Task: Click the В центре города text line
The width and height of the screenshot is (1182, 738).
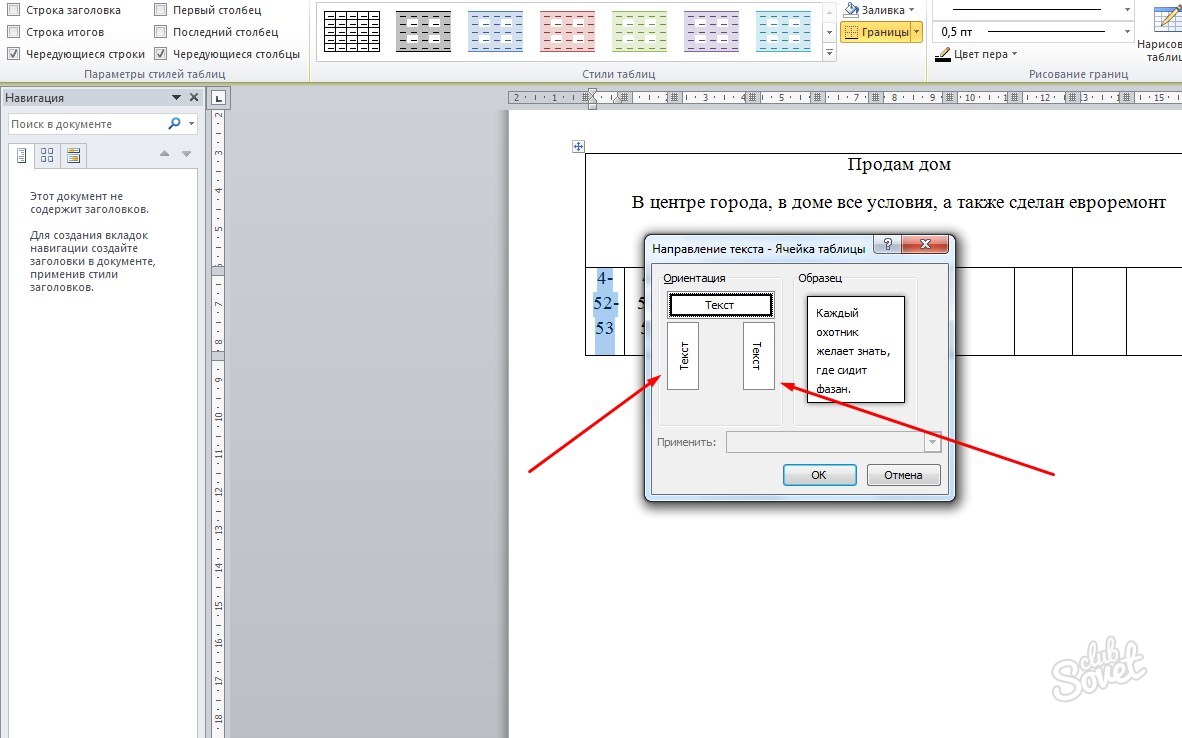Action: point(899,202)
